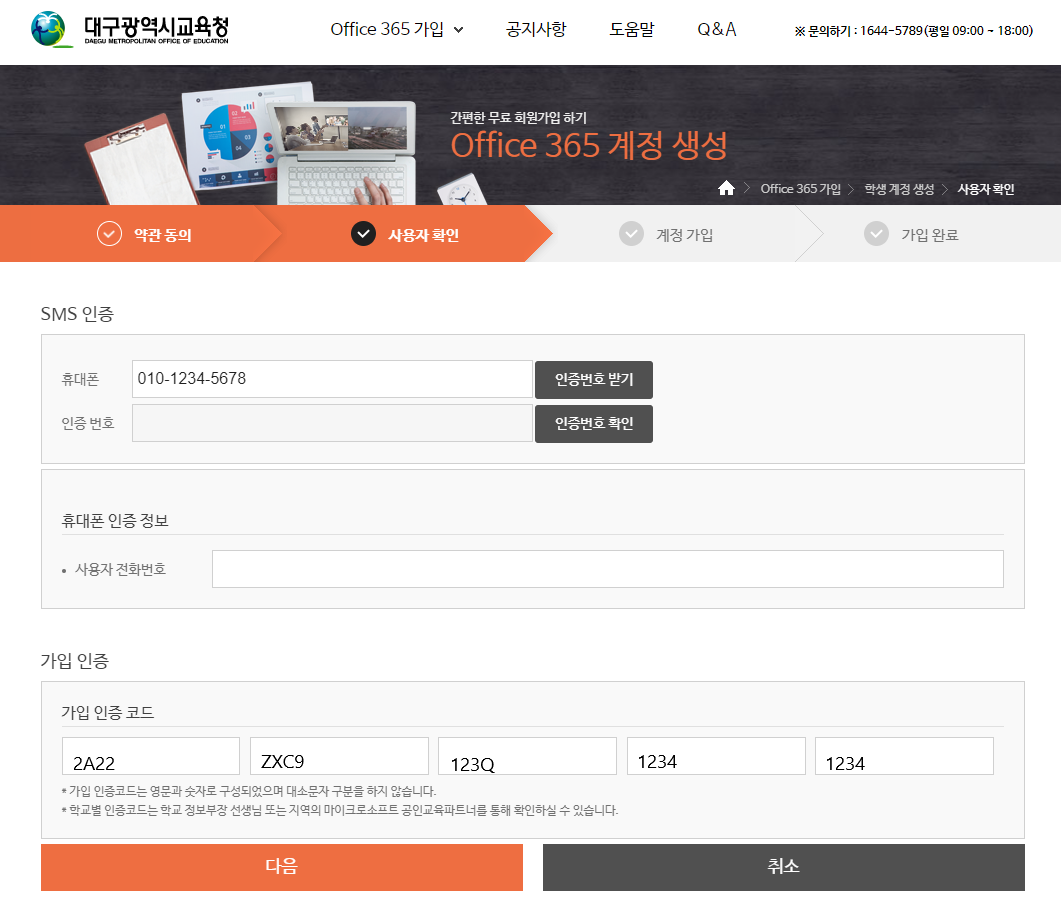Click the SMS 인증 heading
Viewport: 1061px width, 909px height.
coord(77,314)
